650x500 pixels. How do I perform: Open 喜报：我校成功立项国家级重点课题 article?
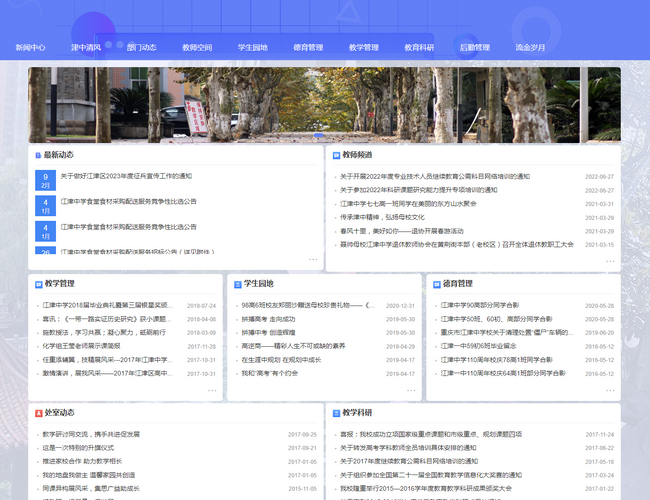click(431, 434)
